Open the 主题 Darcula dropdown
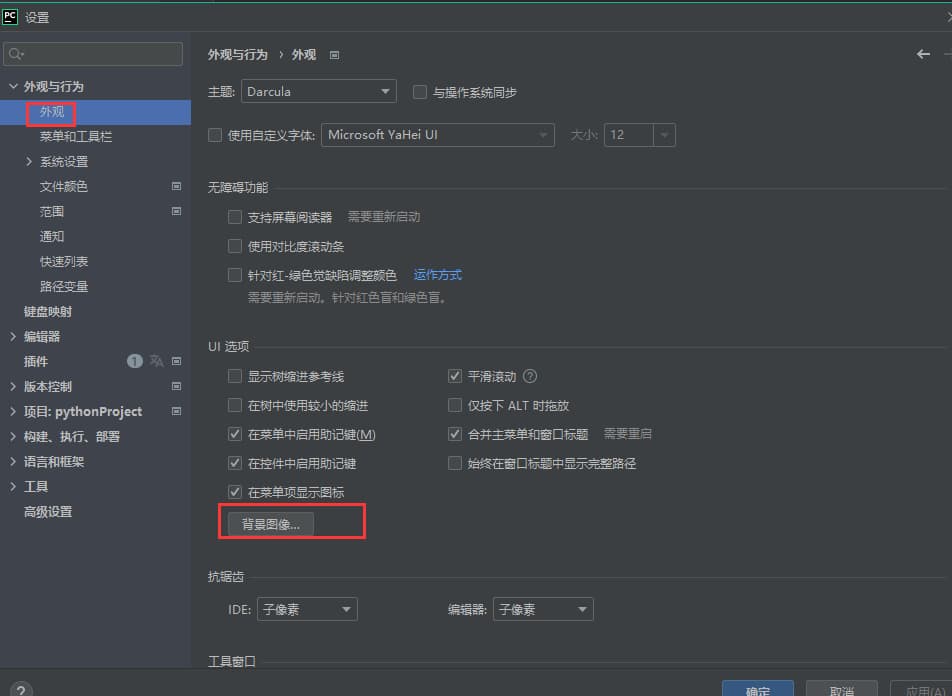This screenshot has width=952, height=696. tap(318, 92)
